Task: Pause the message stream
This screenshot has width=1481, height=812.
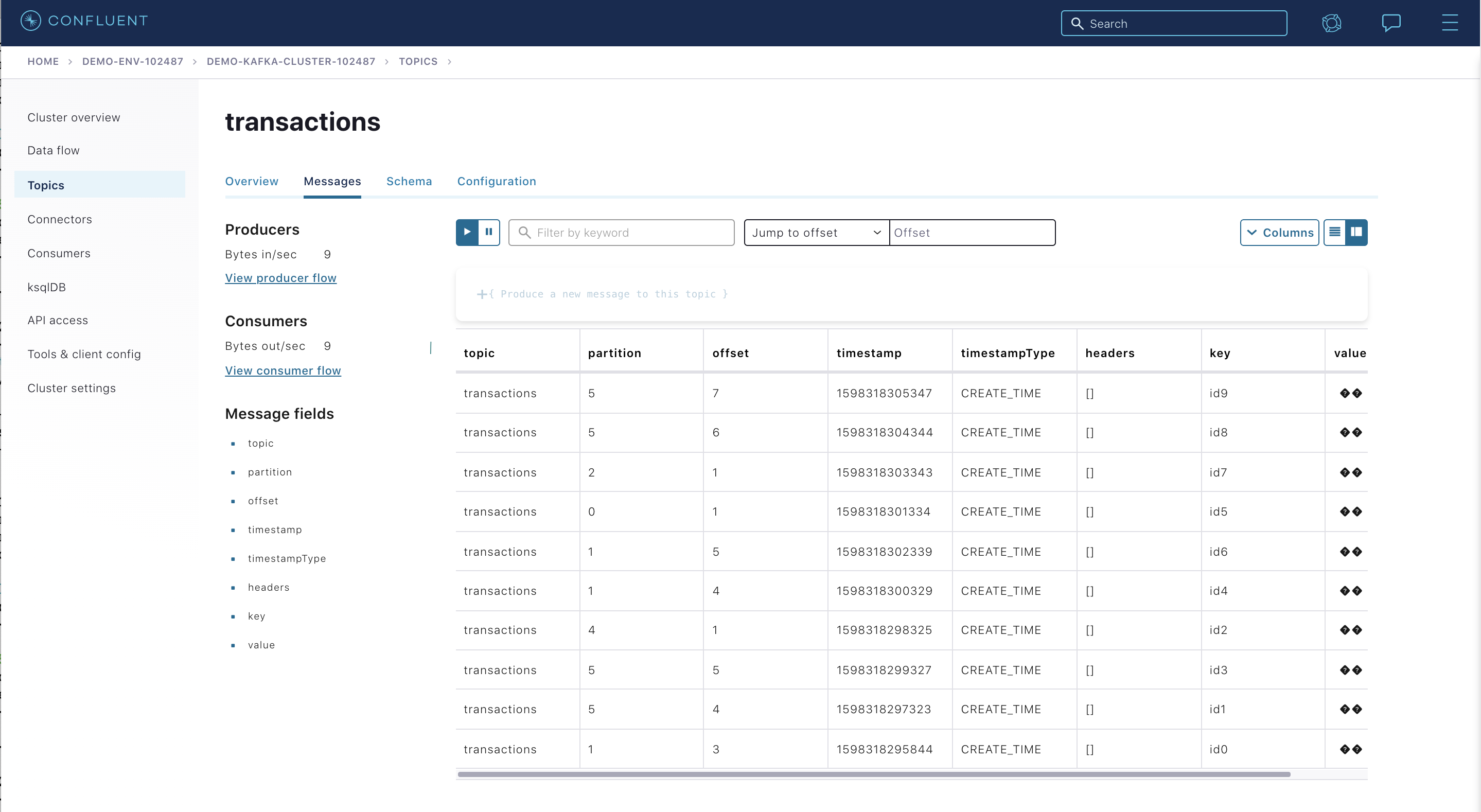Action: 489,232
